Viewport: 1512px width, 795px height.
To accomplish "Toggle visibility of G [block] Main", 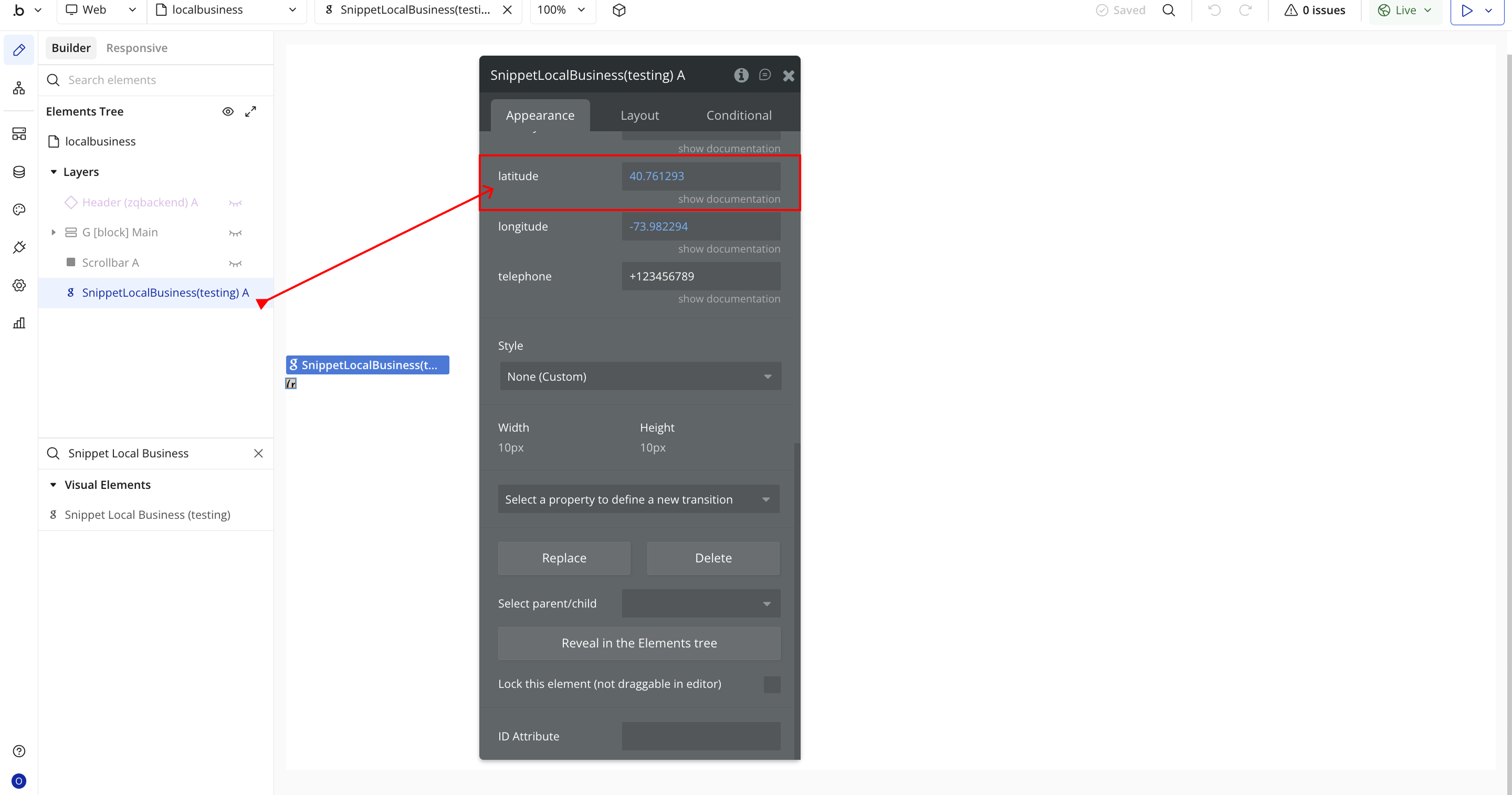I will coord(235,233).
